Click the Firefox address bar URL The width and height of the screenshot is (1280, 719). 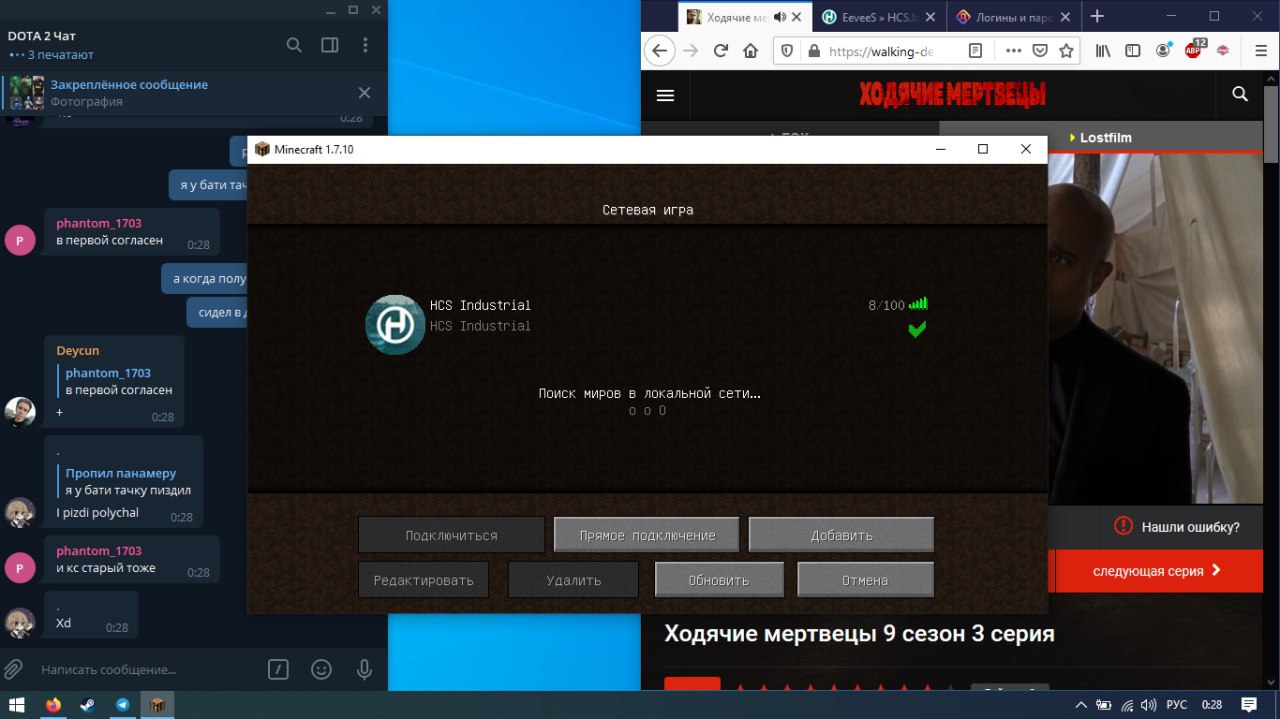click(880, 51)
